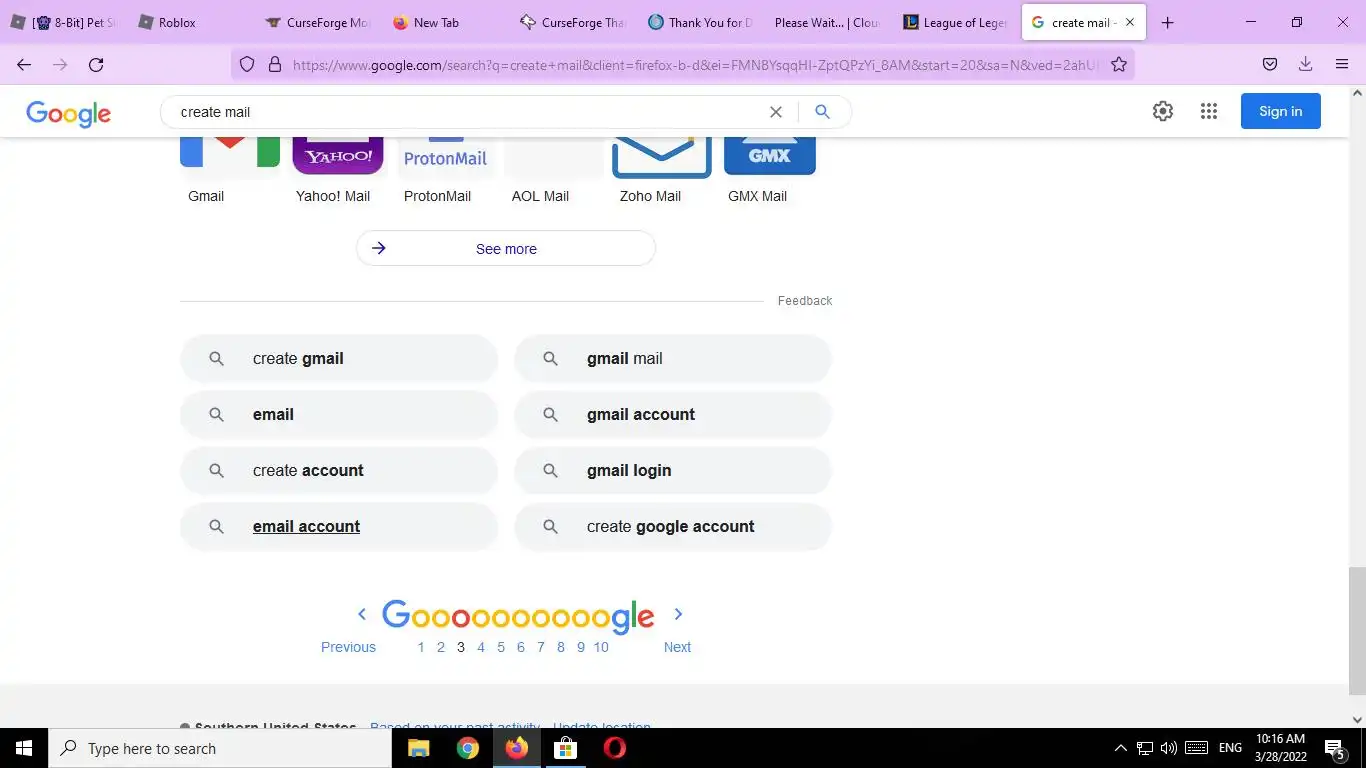
Task: Select the 'gmail login' related search
Action: pos(673,470)
